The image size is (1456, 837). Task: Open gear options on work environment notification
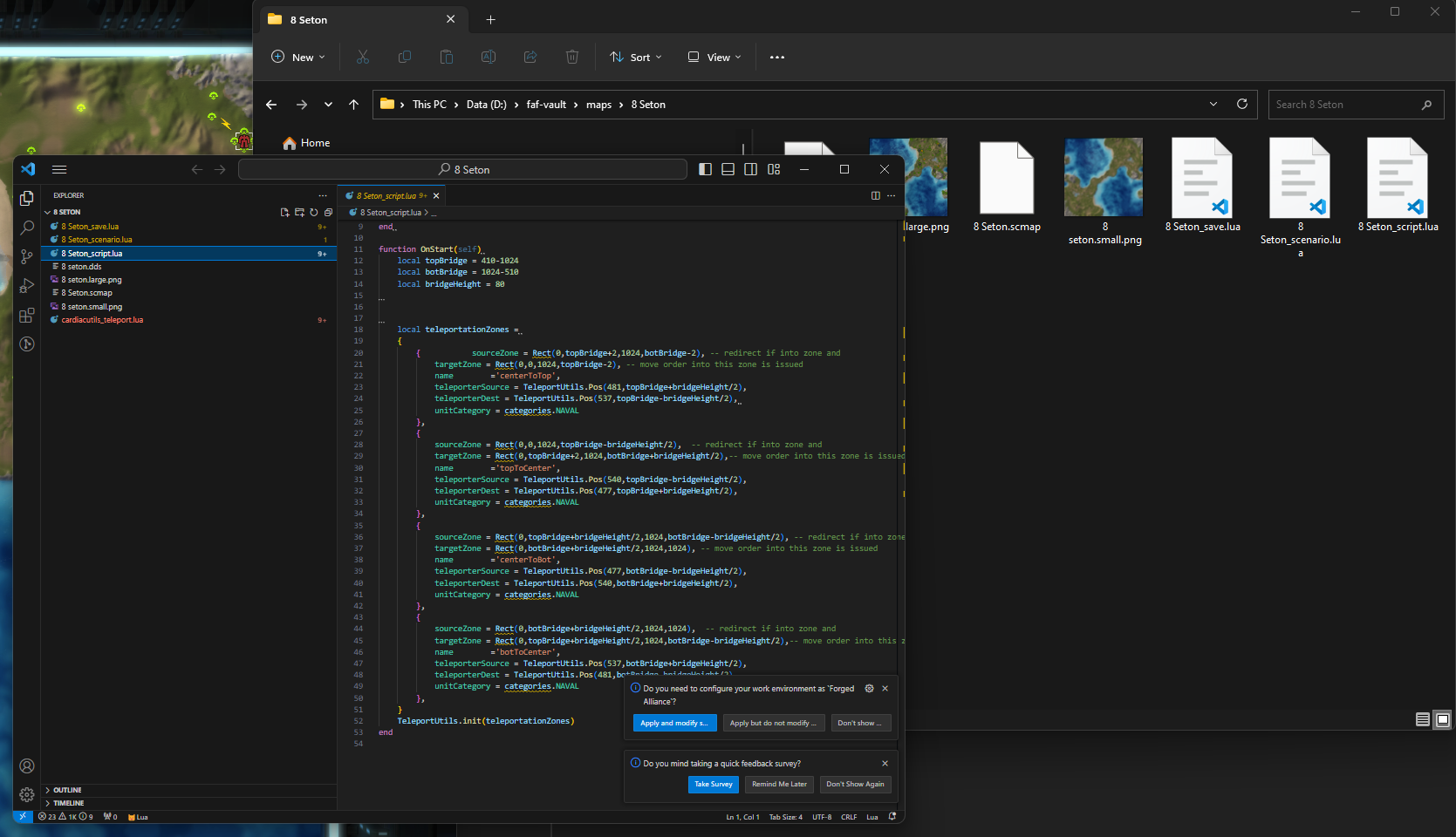pyautogui.click(x=869, y=689)
